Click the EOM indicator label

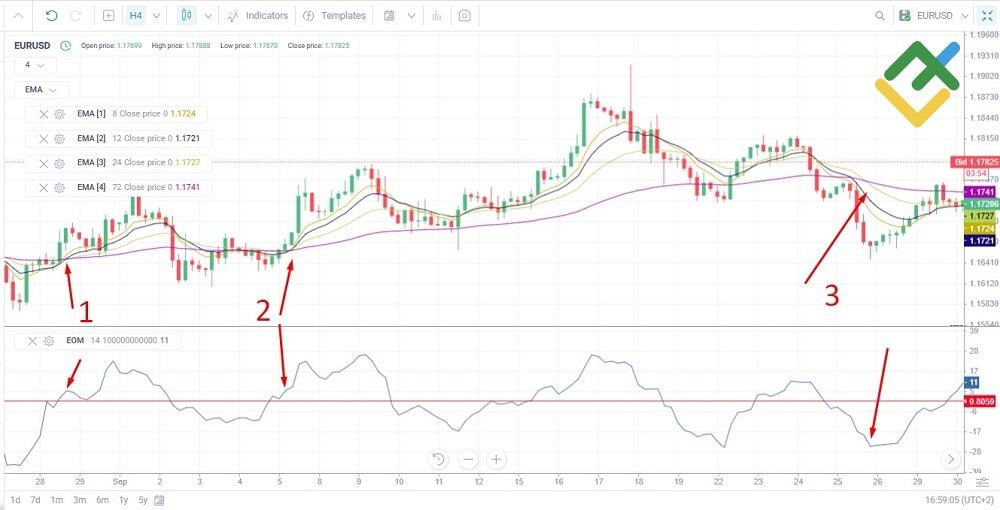click(x=75, y=341)
